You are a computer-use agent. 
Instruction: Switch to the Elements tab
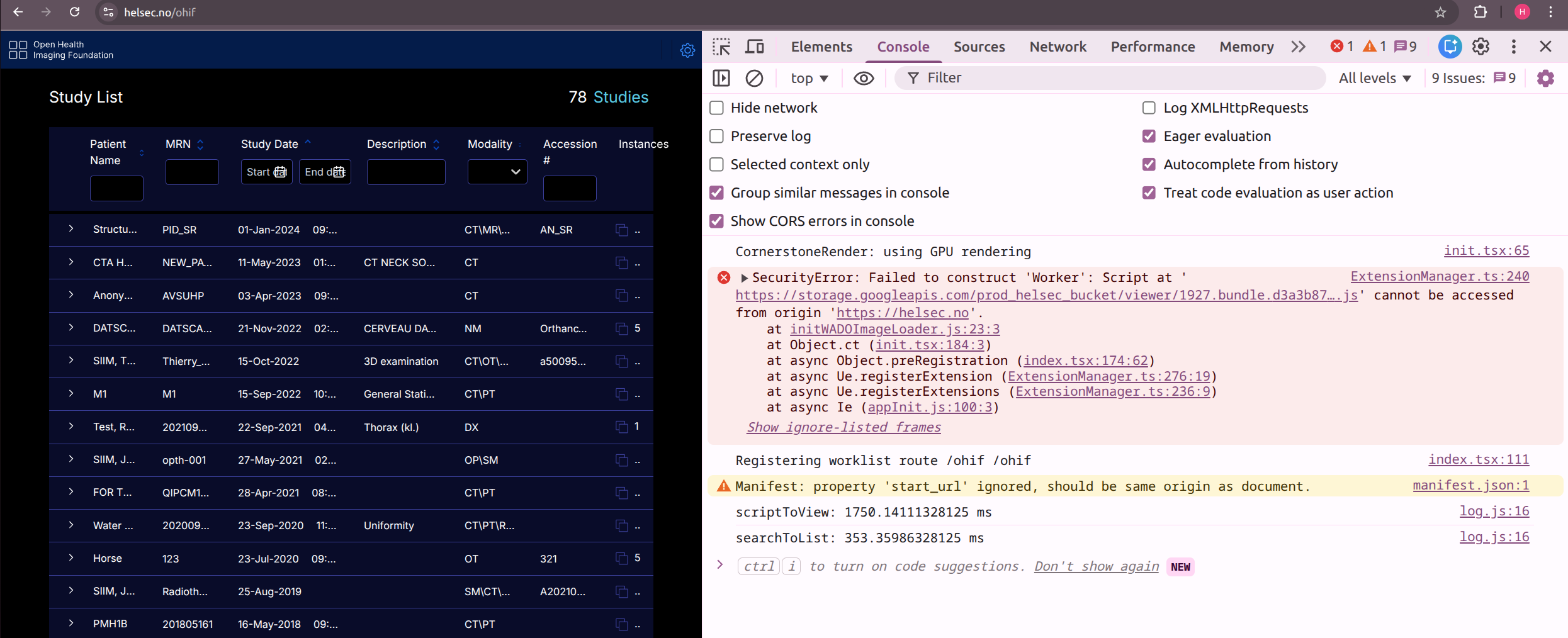pos(821,47)
